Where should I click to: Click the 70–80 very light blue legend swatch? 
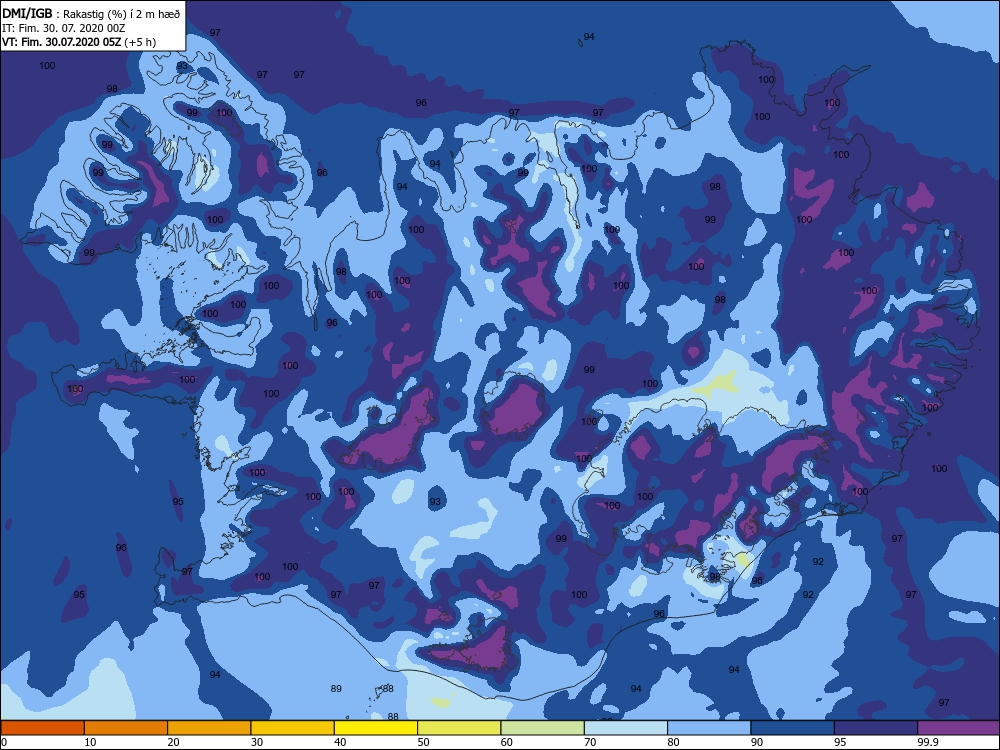[626, 728]
